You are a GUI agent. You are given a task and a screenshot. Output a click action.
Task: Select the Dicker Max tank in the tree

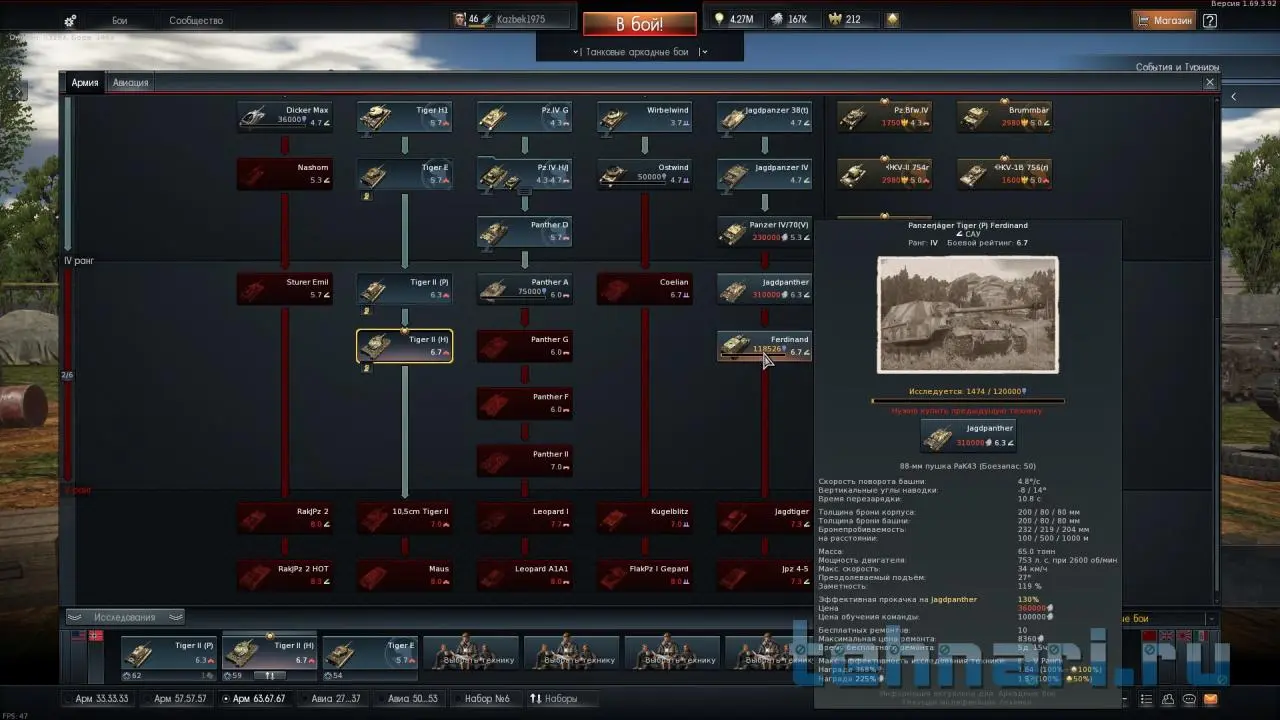[x=285, y=116]
